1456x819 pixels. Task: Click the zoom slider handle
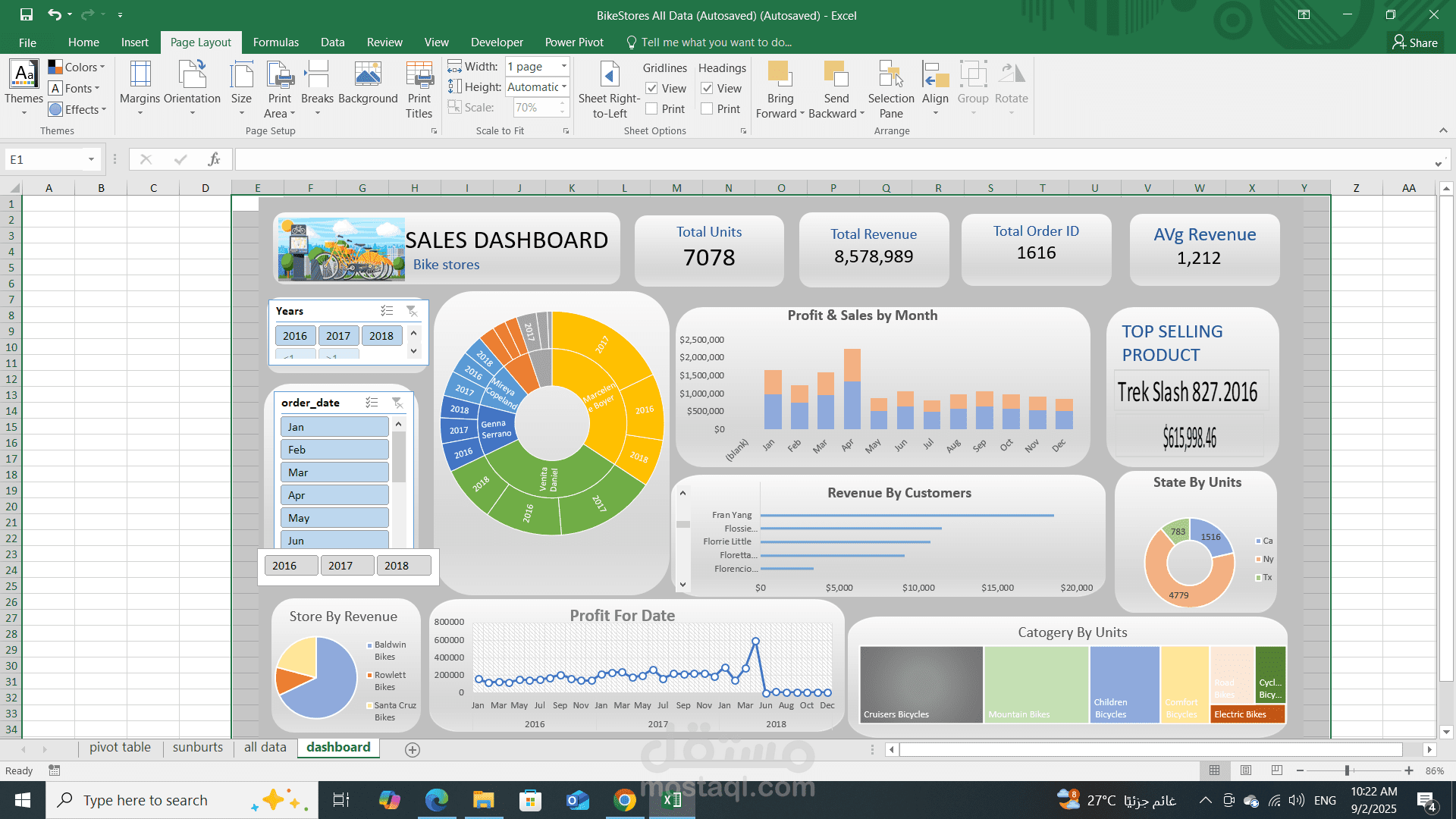pyautogui.click(x=1348, y=770)
